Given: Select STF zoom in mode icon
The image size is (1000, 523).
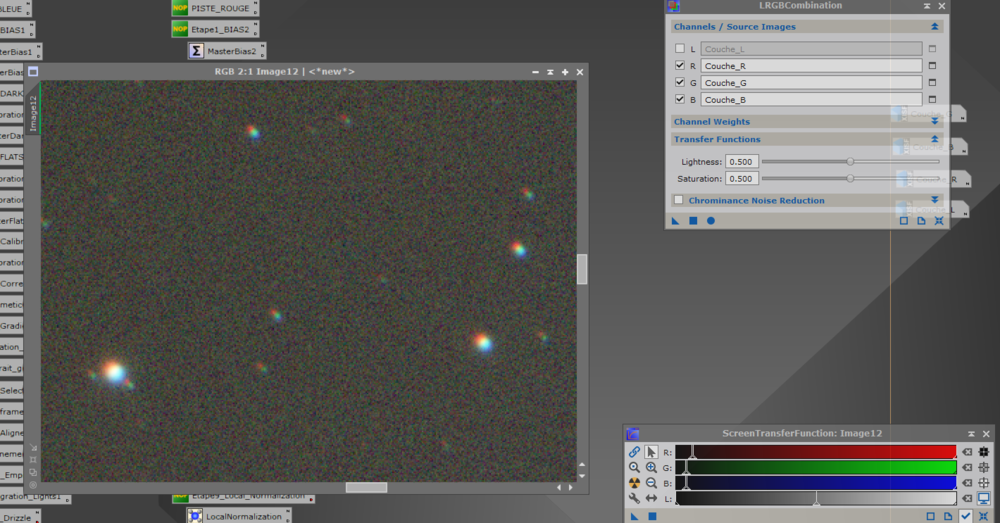Looking at the screenshot, I should coord(651,468).
